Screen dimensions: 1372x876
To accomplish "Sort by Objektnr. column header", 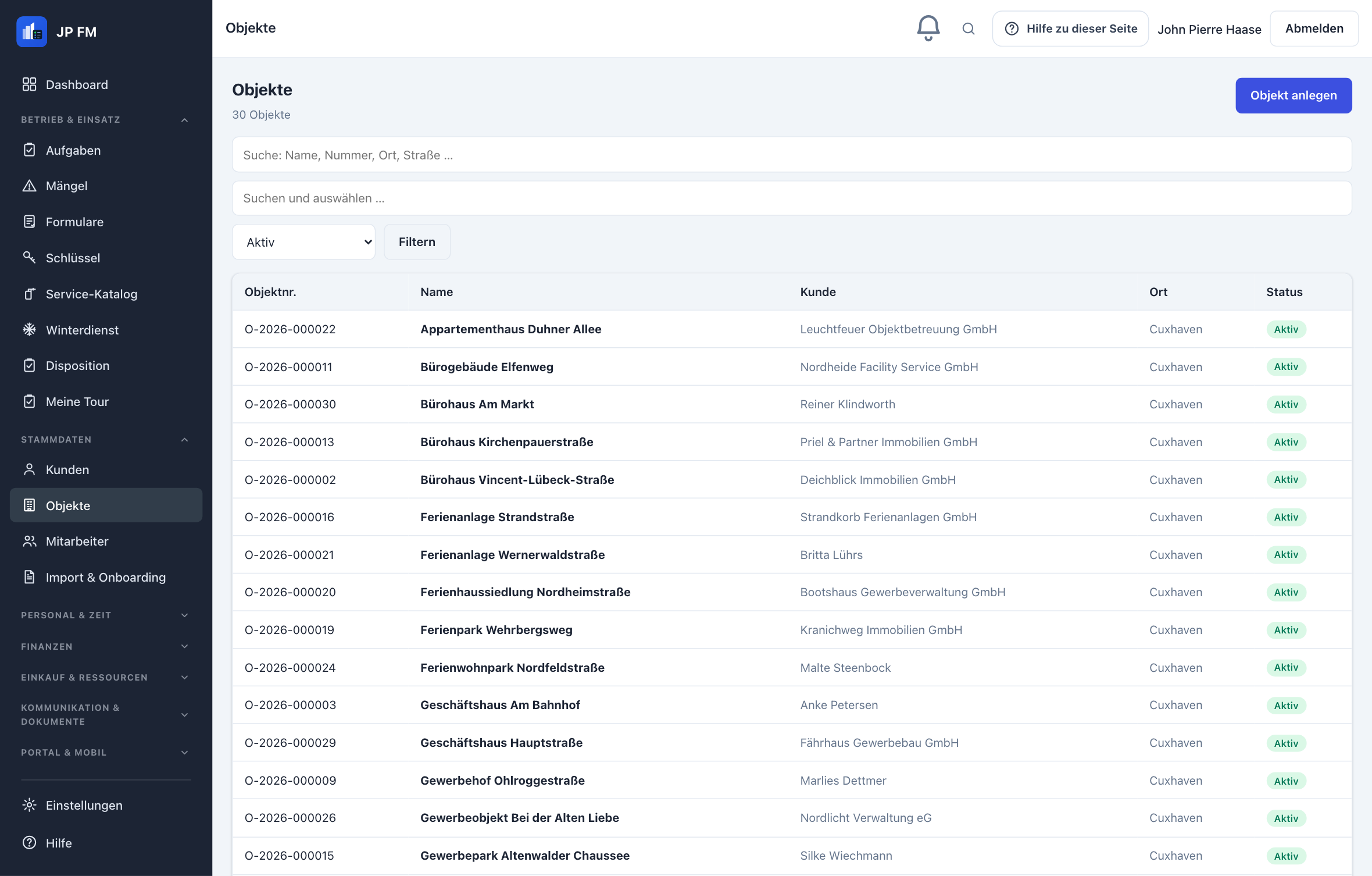I will 270,292.
